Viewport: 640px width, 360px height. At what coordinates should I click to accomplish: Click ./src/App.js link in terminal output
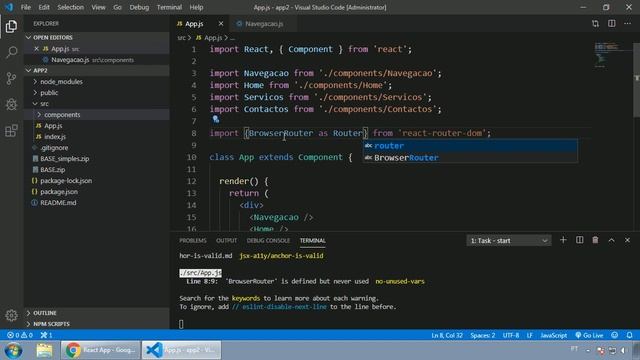click(200, 273)
